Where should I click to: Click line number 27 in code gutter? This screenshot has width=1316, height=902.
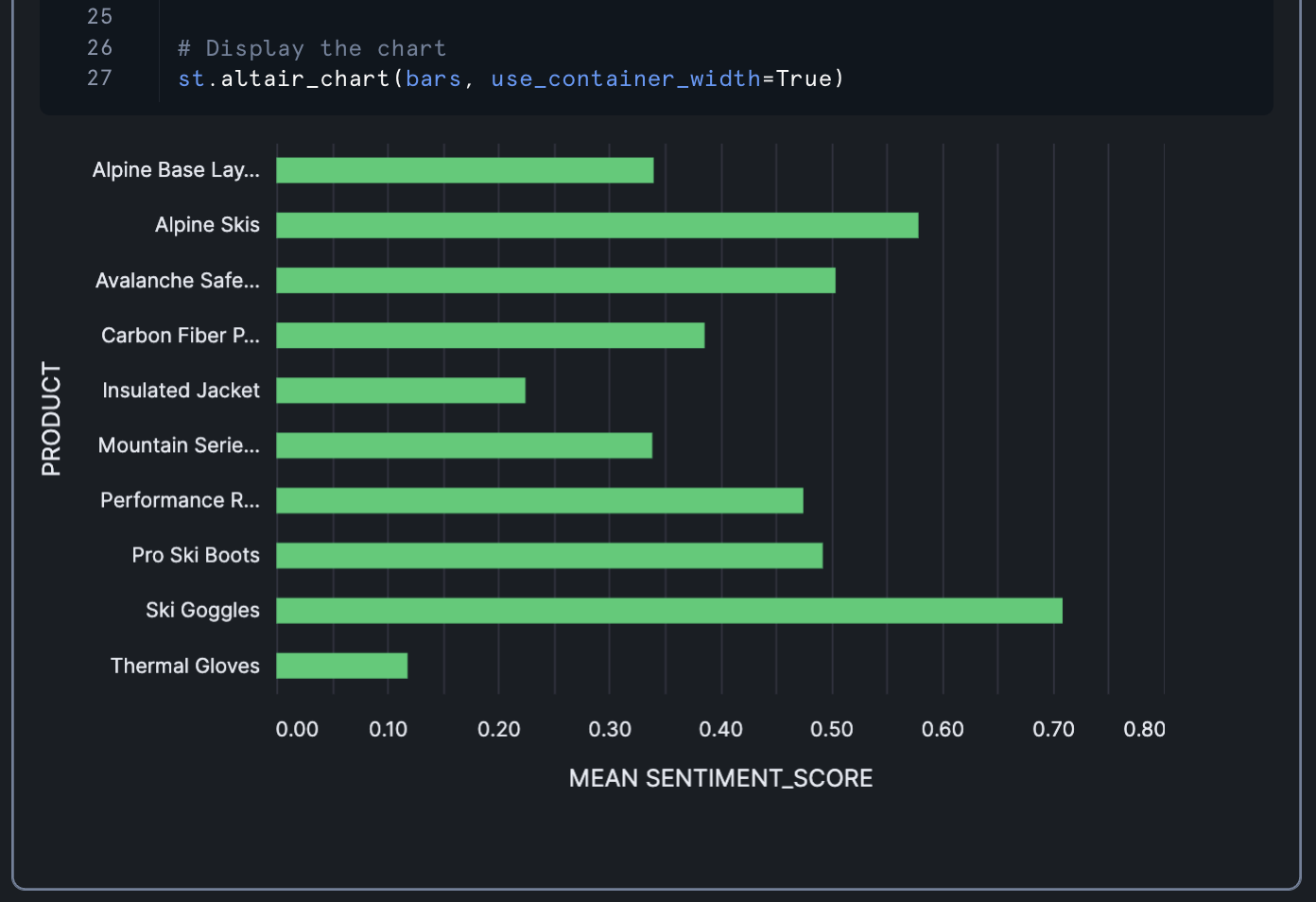click(99, 78)
